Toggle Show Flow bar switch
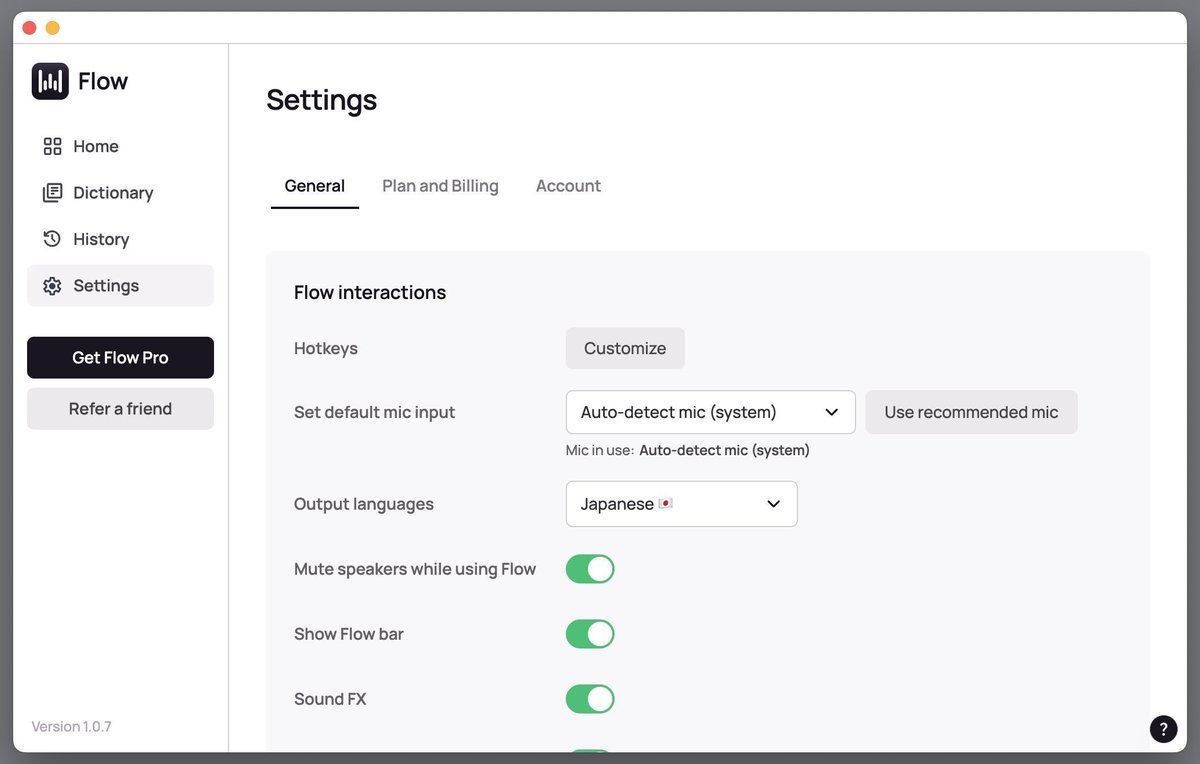The width and height of the screenshot is (1200, 764). [590, 634]
